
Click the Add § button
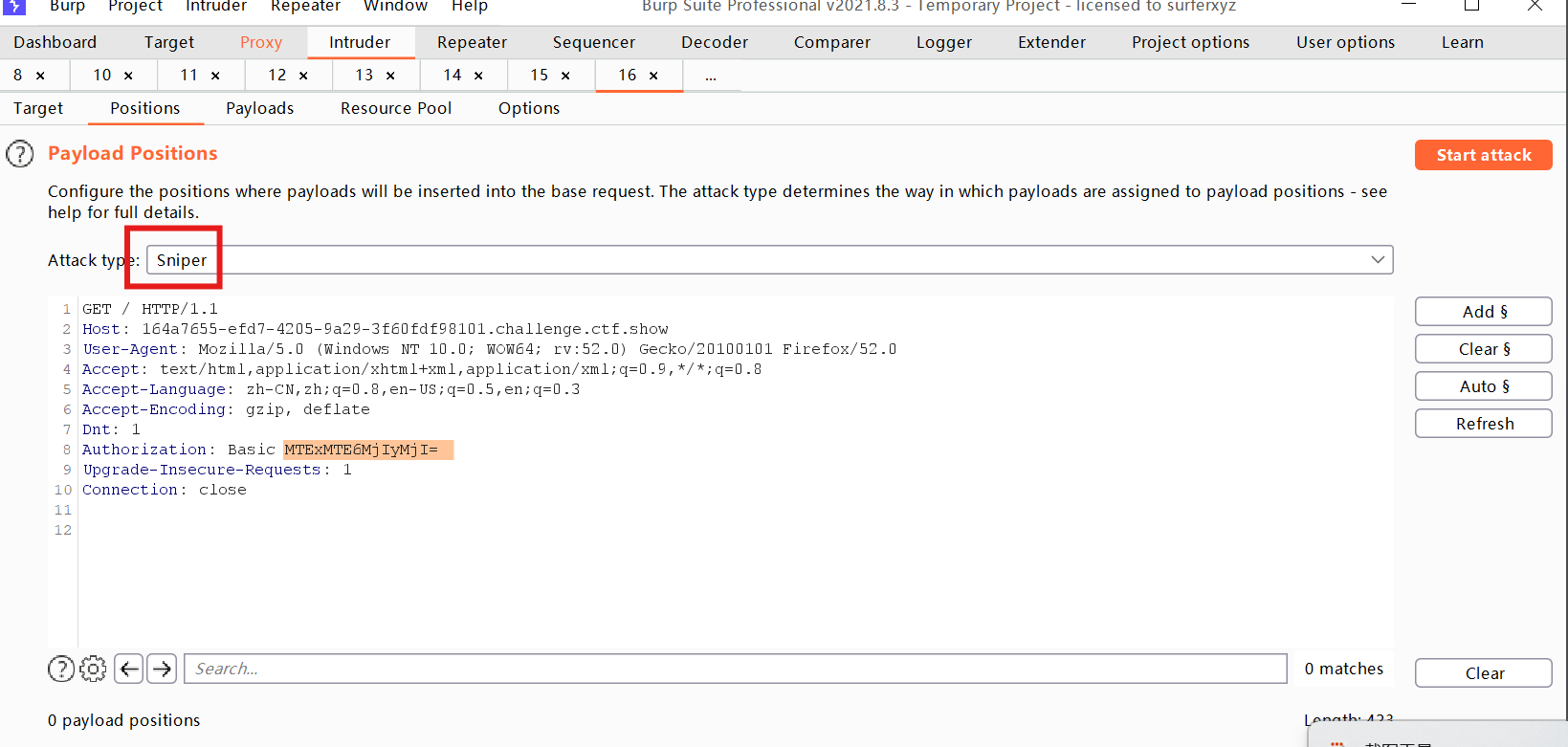1484,312
